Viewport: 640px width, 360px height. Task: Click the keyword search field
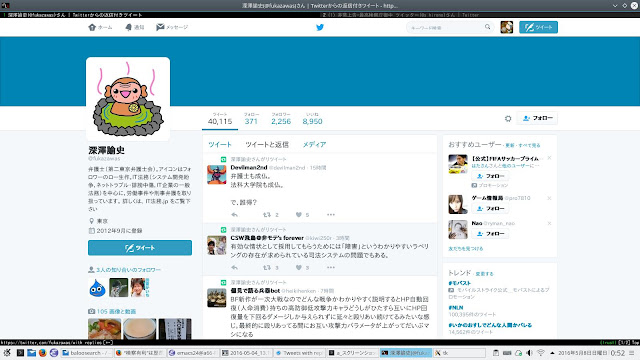point(446,27)
